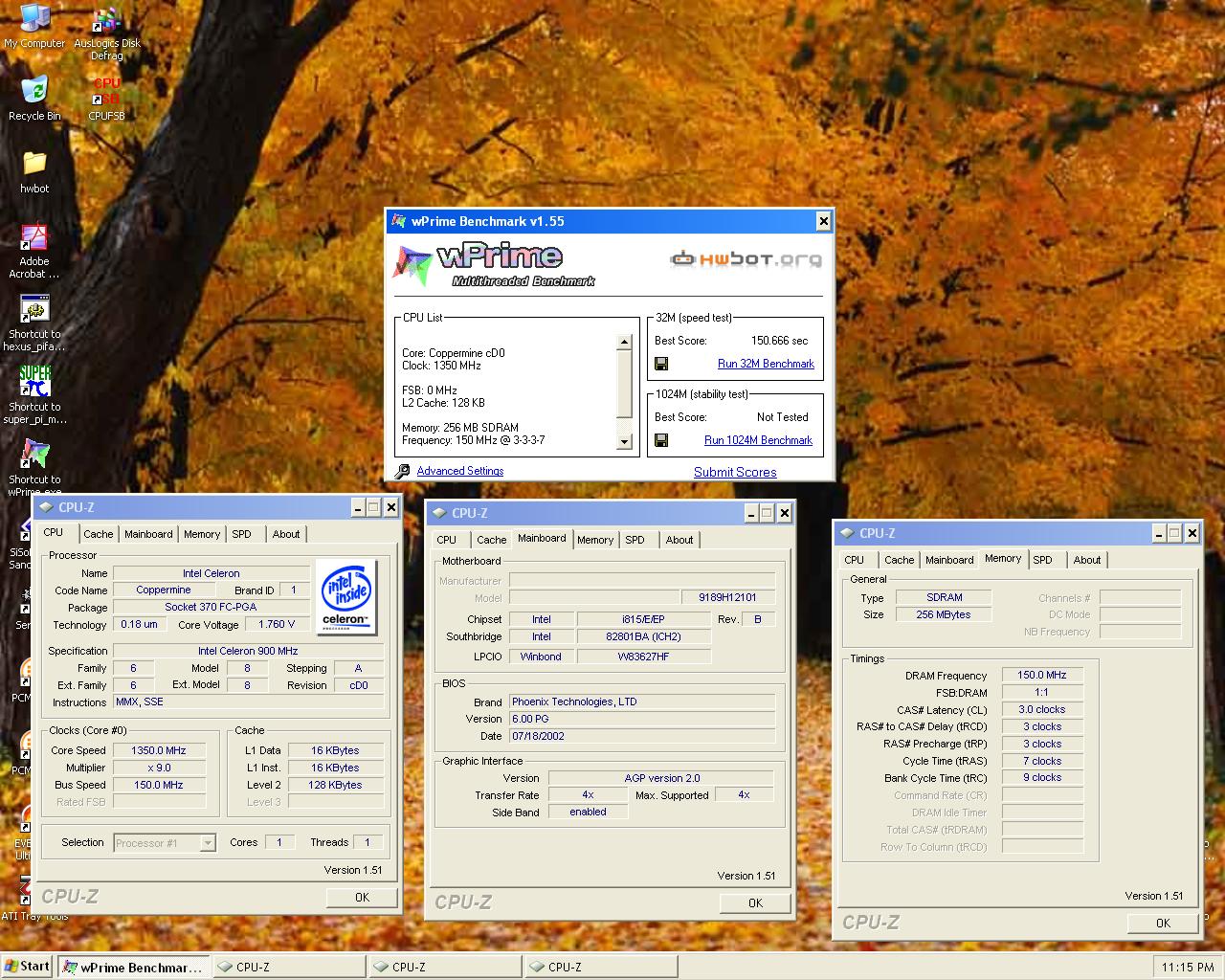
Task: Click the Intel Celeron 900 MHz specification
Action: [x=248, y=651]
